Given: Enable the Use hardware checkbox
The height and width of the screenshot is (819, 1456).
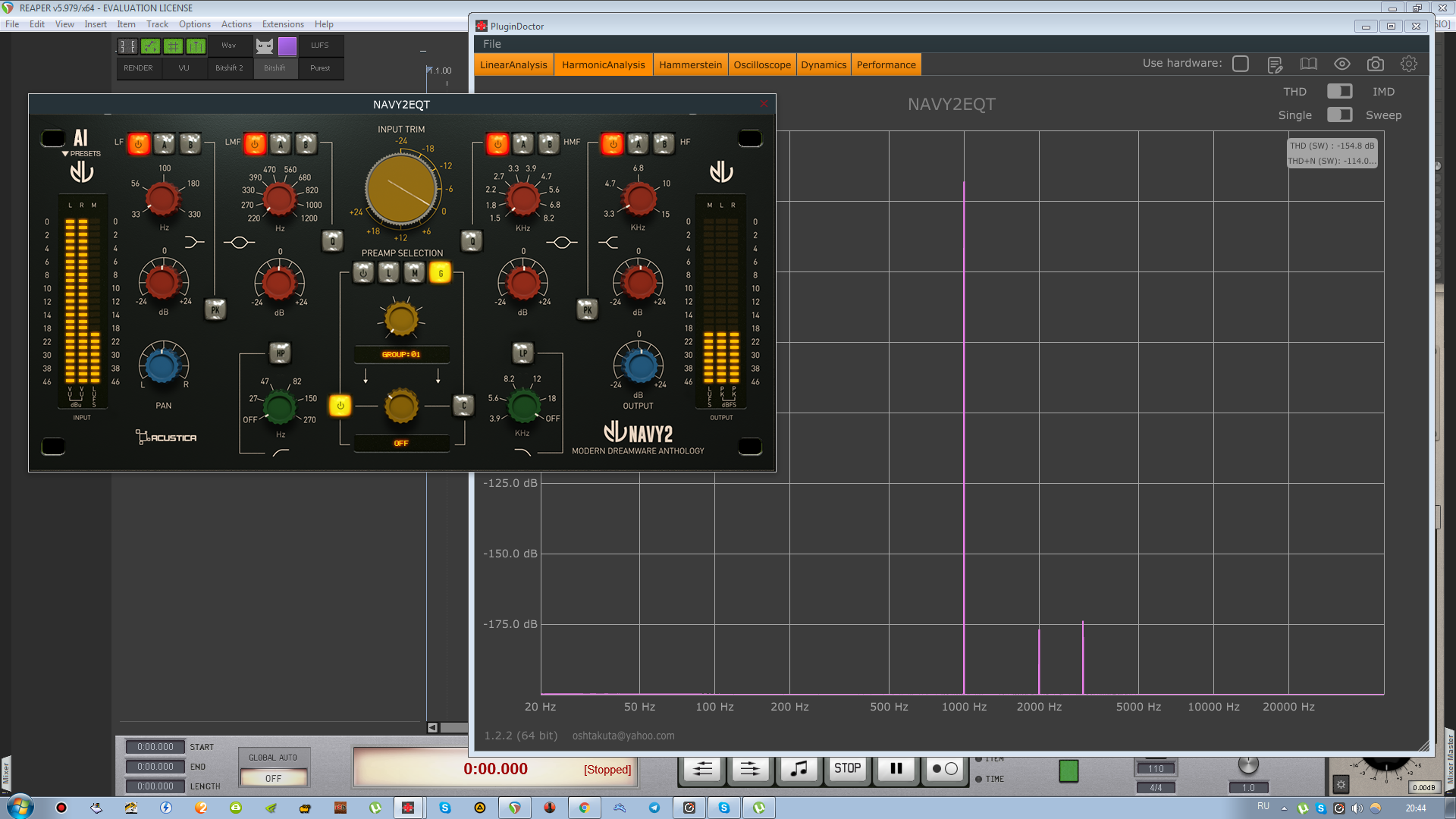Looking at the screenshot, I should [x=1241, y=64].
